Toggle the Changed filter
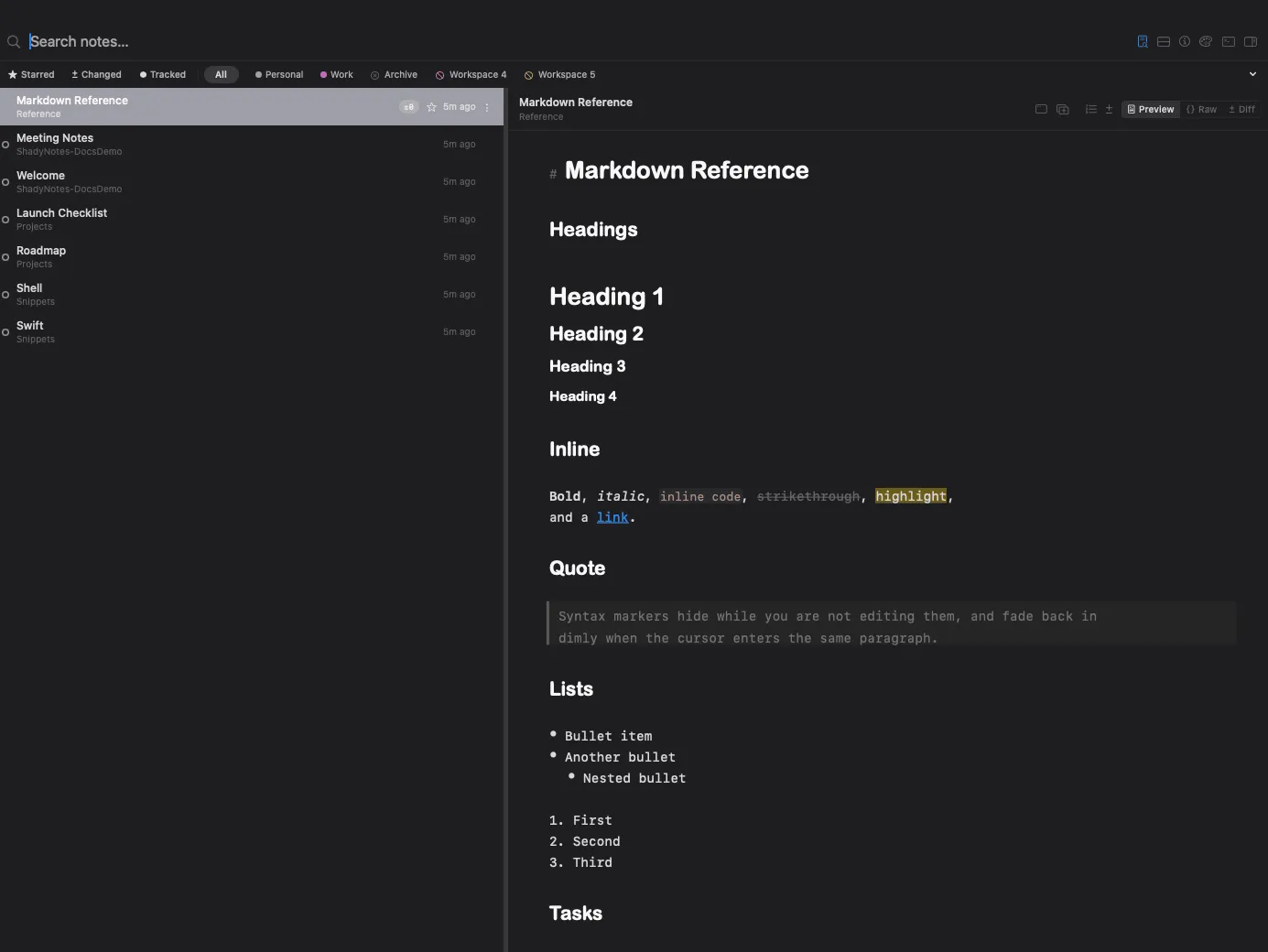This screenshot has width=1268, height=952. [x=96, y=75]
